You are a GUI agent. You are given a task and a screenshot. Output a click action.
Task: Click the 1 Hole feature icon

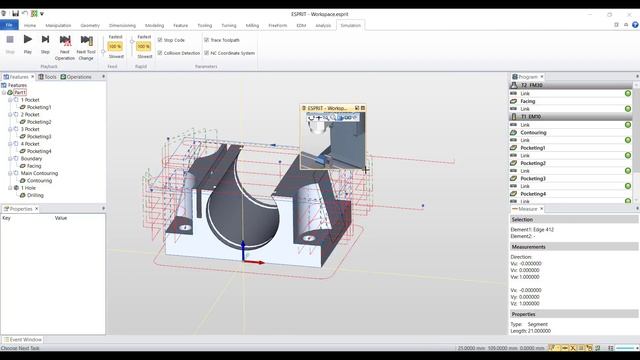(x=16, y=188)
